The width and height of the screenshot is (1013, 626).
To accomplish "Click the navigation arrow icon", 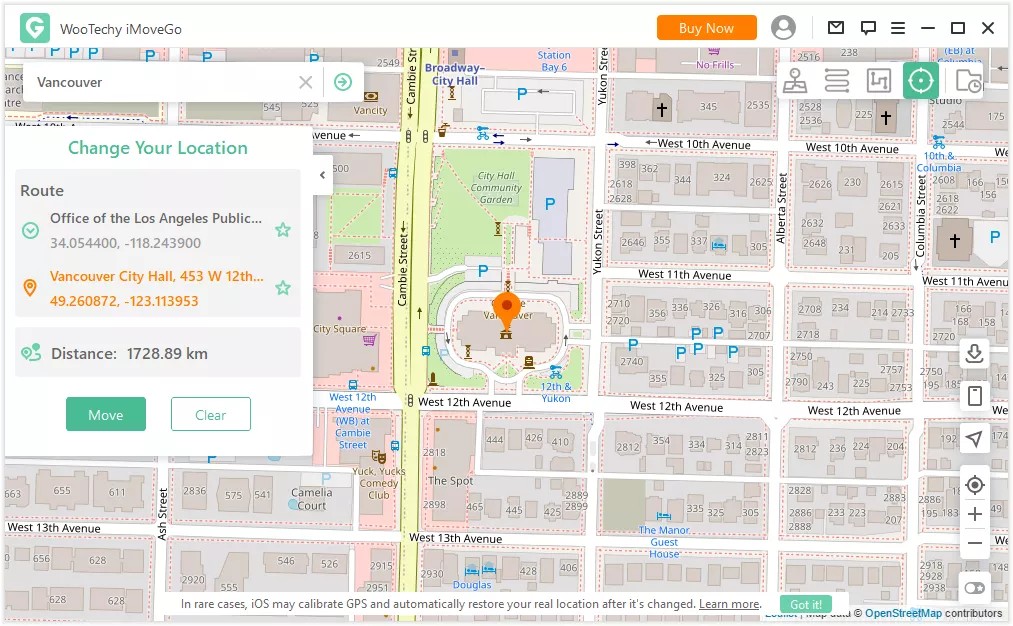I will click(974, 439).
